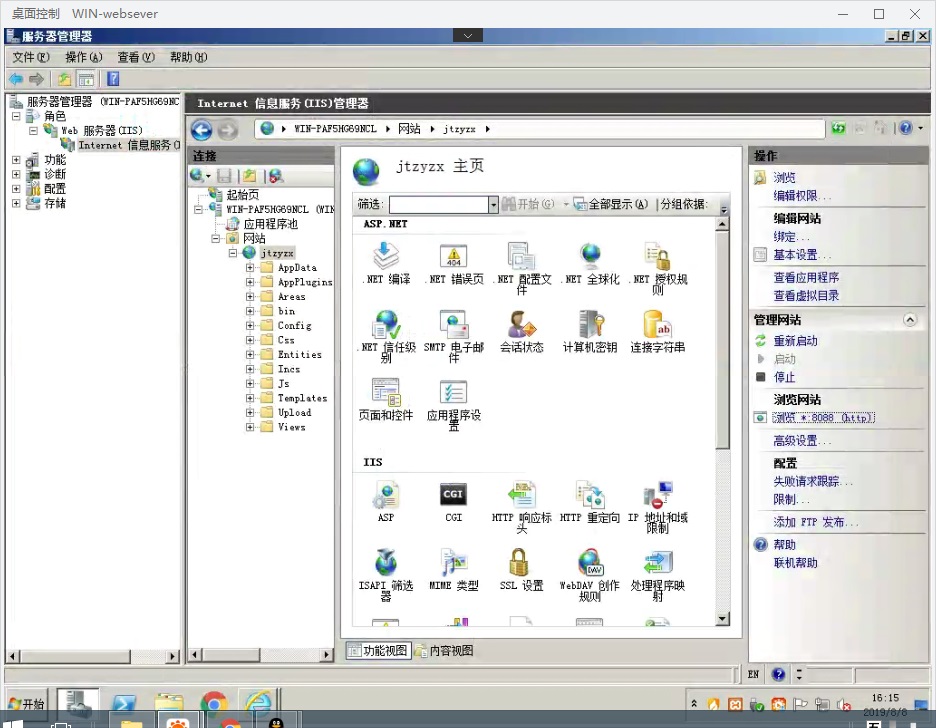Open the HTTP 重定向 icon
The image size is (936, 728).
coord(590,495)
